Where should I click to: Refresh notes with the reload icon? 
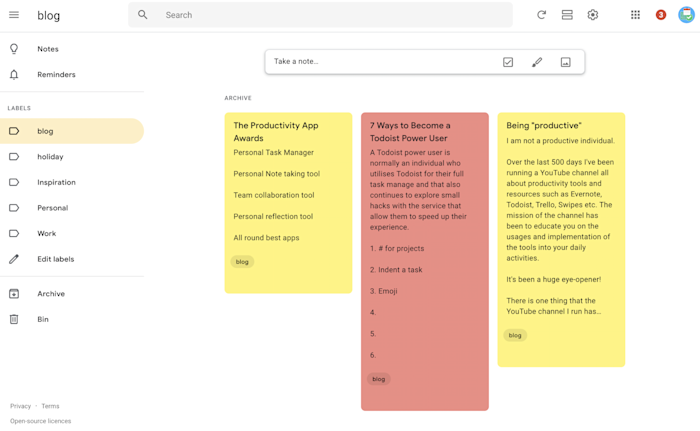542,15
